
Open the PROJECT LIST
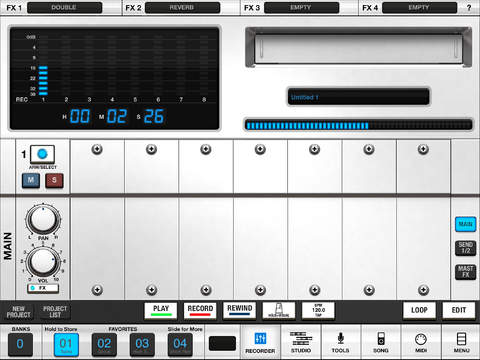pyautogui.click(x=55, y=312)
